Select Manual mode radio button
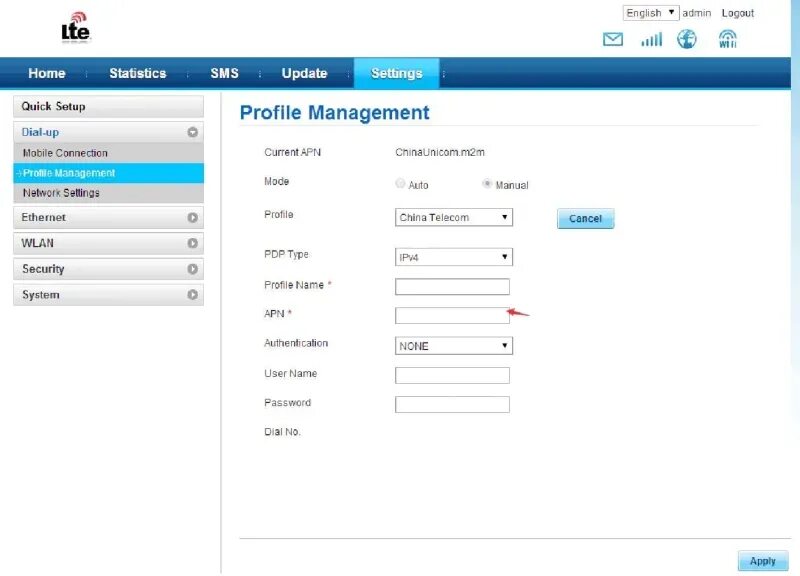 tap(487, 183)
